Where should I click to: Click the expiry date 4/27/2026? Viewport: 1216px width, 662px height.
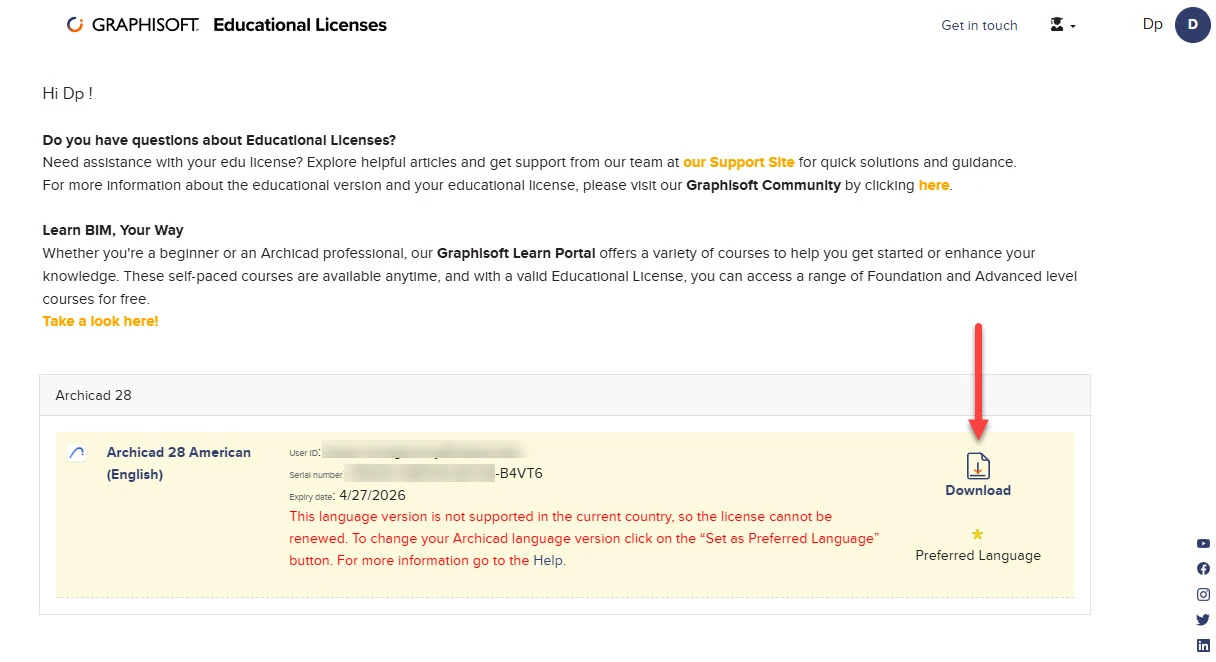point(373,495)
